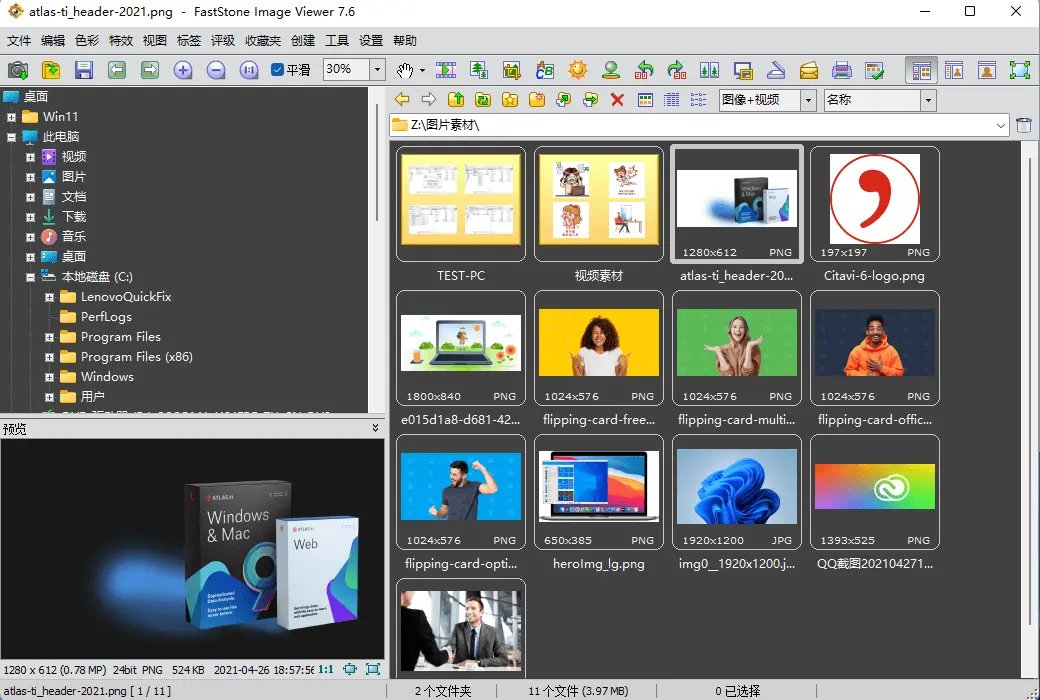Image resolution: width=1040 pixels, height=700 pixels.
Task: Switch to the side preview layout icon
Action: [954, 70]
